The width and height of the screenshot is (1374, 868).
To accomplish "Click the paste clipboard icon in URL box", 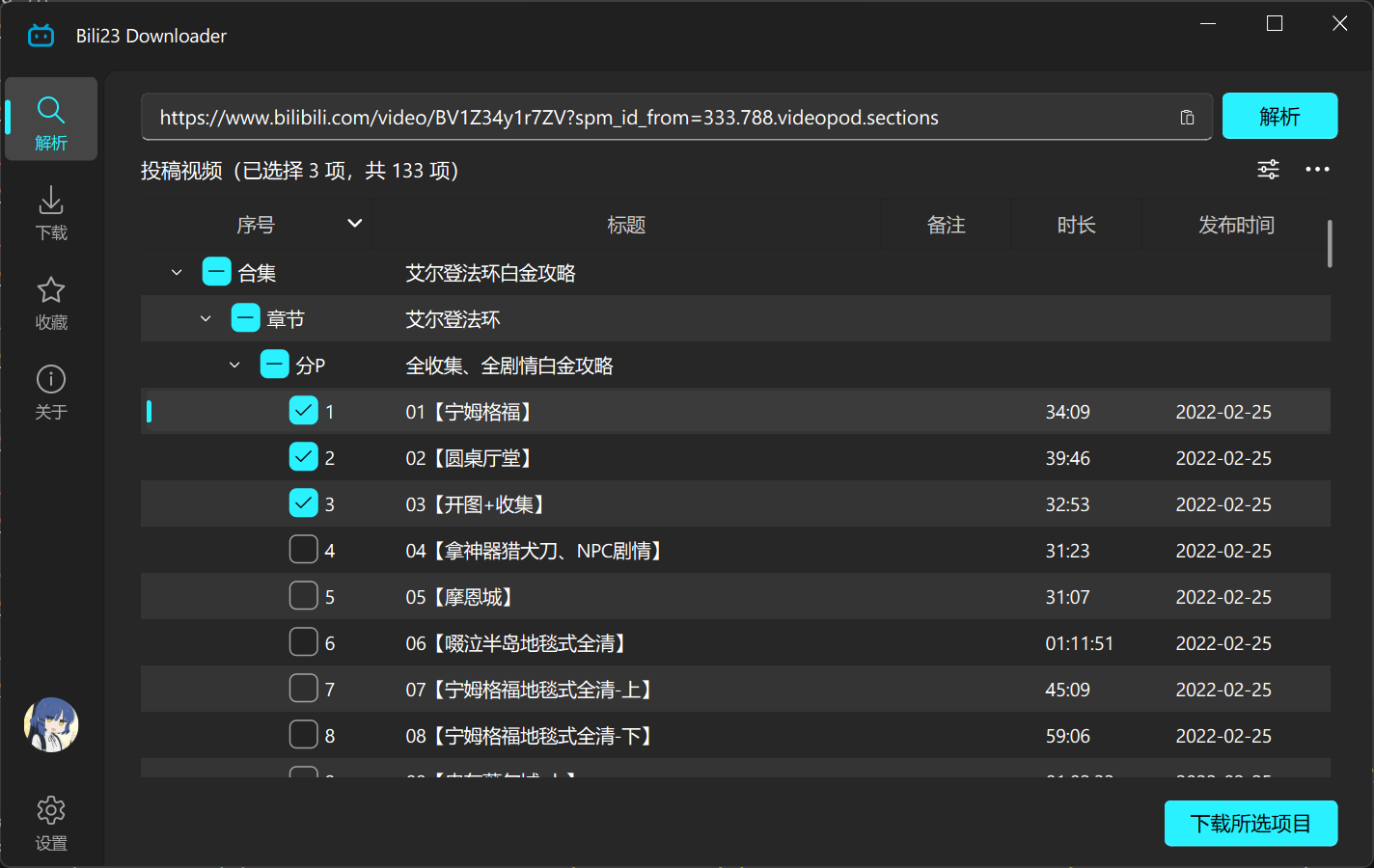I will coord(1187,118).
